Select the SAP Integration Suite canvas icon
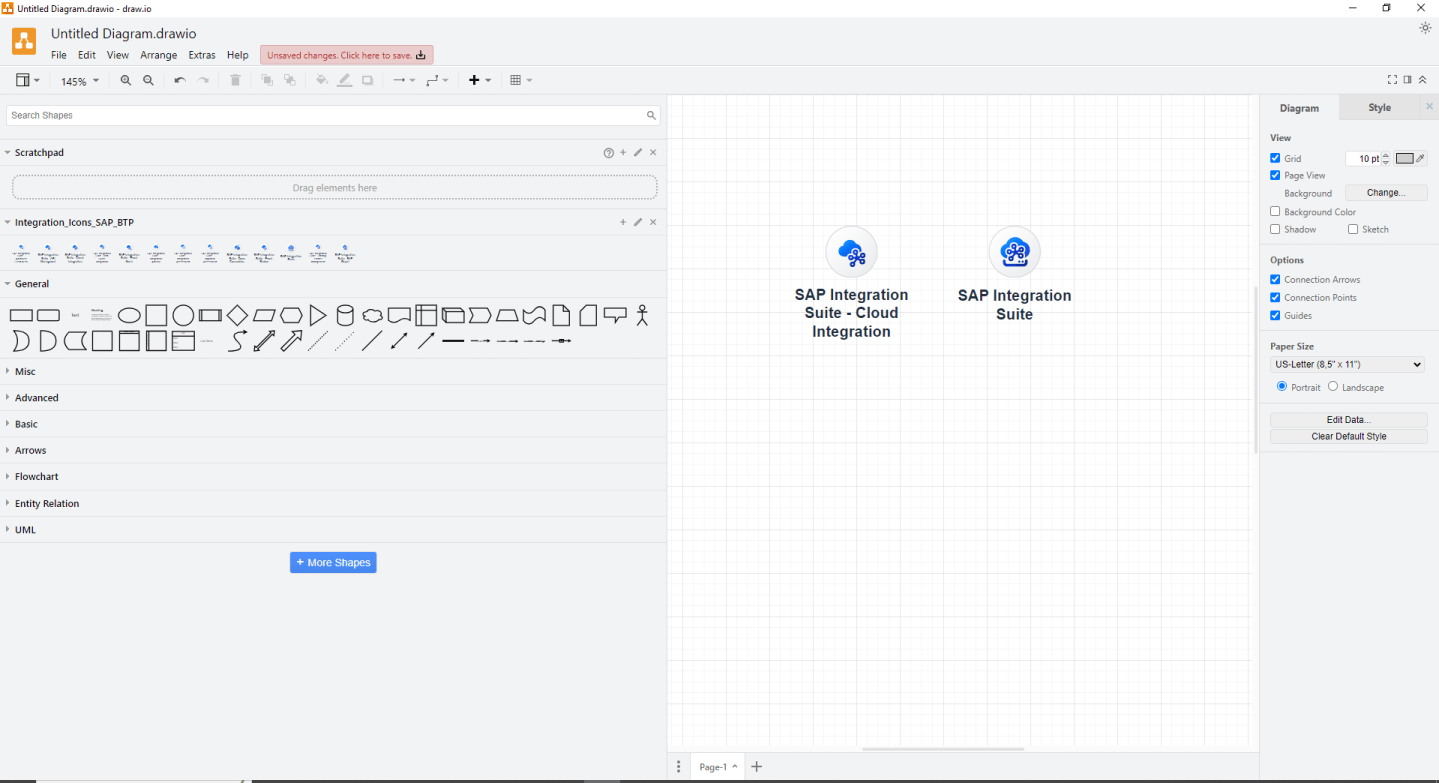The width and height of the screenshot is (1439, 783). tap(1014, 252)
